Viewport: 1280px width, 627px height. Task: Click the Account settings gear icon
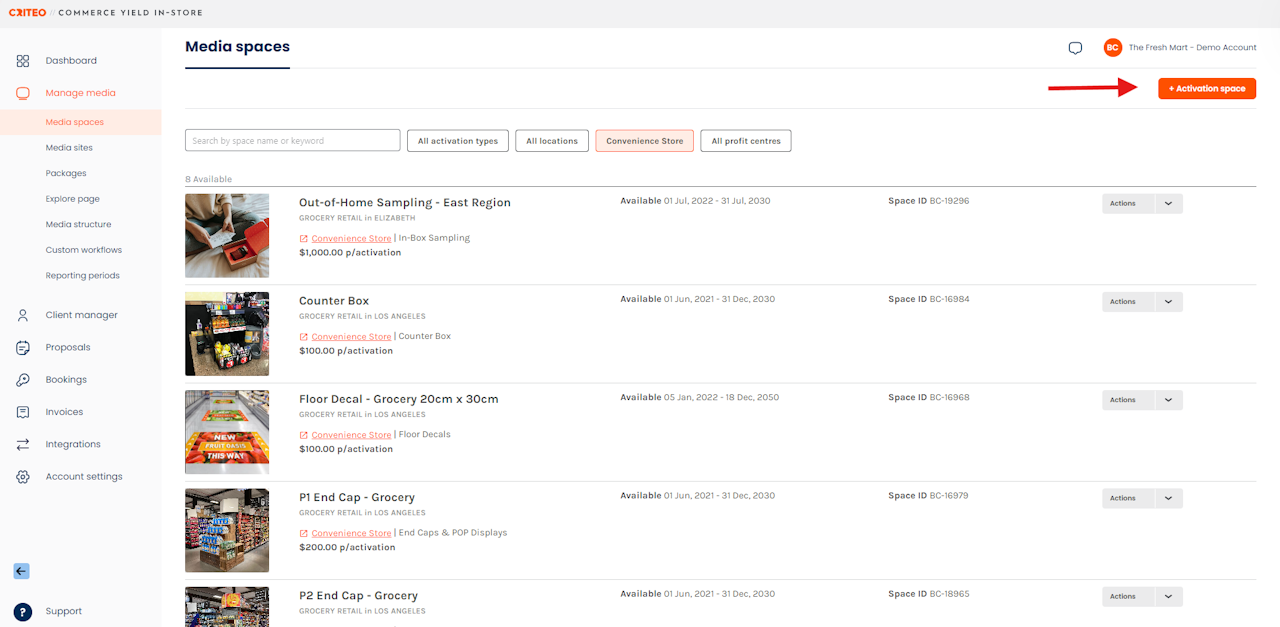coord(23,477)
